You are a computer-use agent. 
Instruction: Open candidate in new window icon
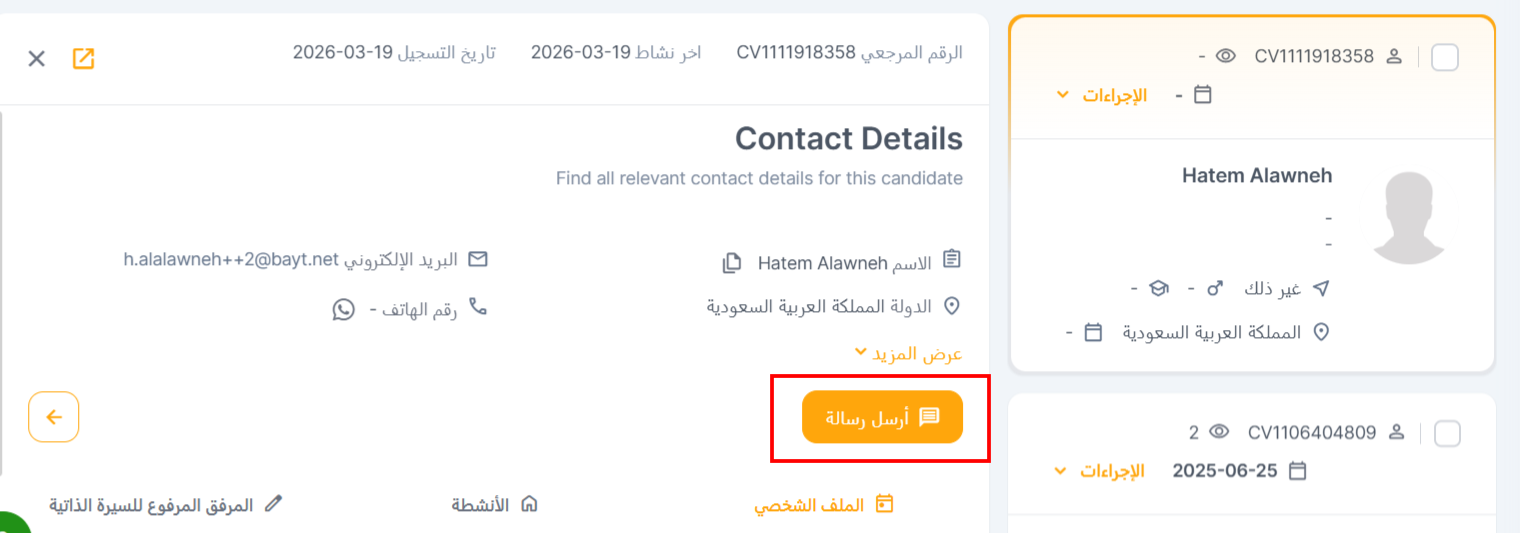83,59
